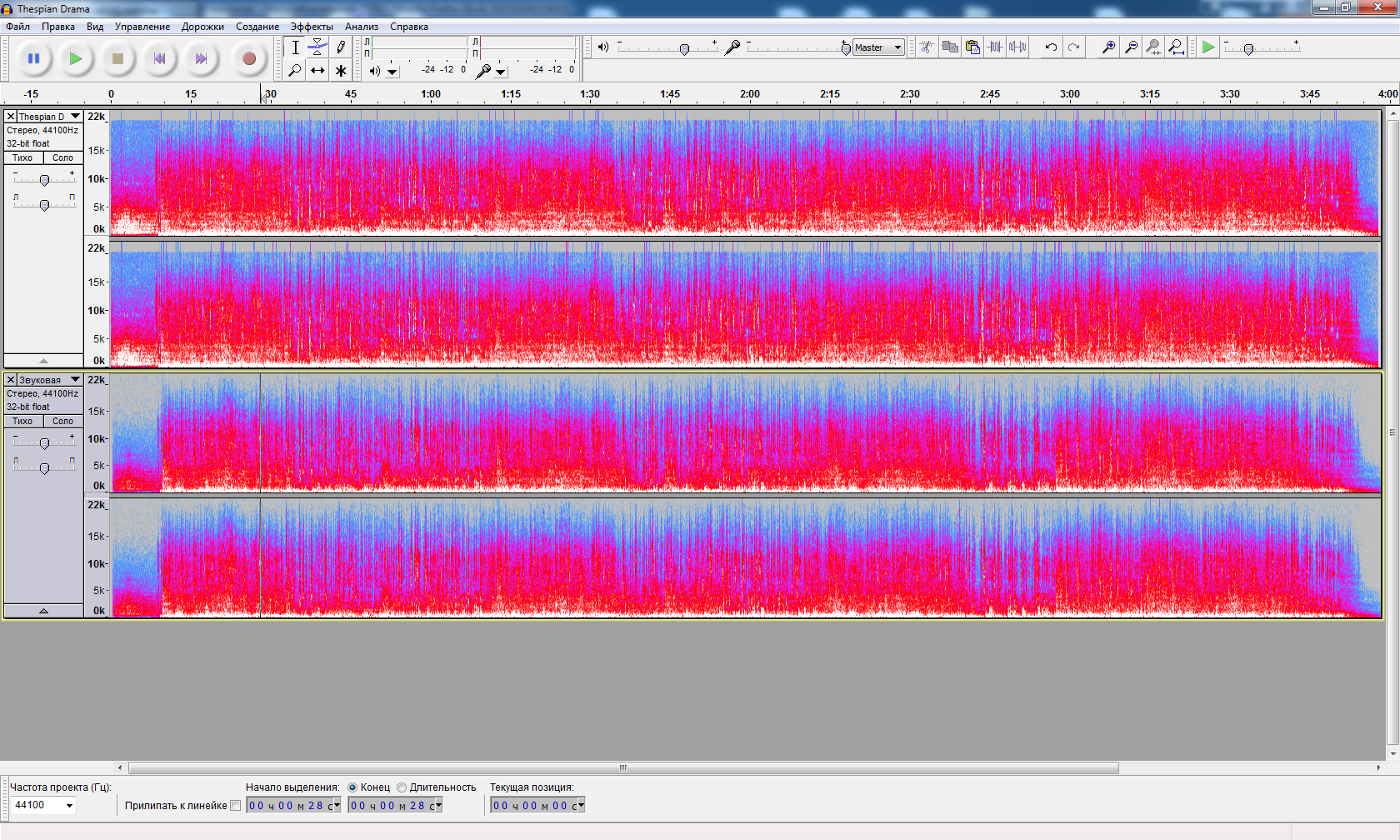This screenshot has height=840, width=1400.
Task: Open the Эффекты menu
Action: (x=312, y=27)
